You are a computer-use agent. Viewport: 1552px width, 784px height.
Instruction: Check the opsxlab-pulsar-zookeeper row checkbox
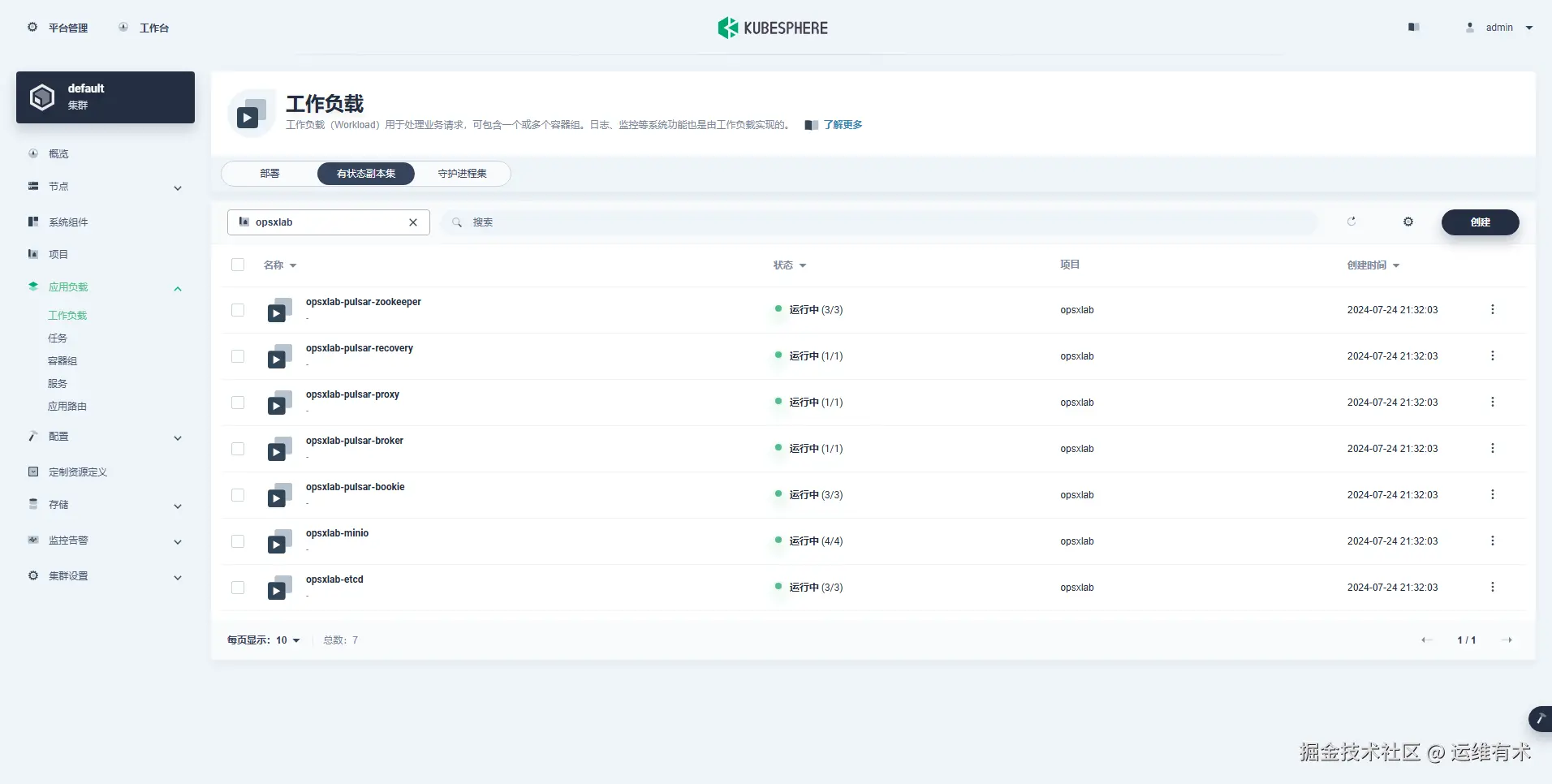point(238,310)
